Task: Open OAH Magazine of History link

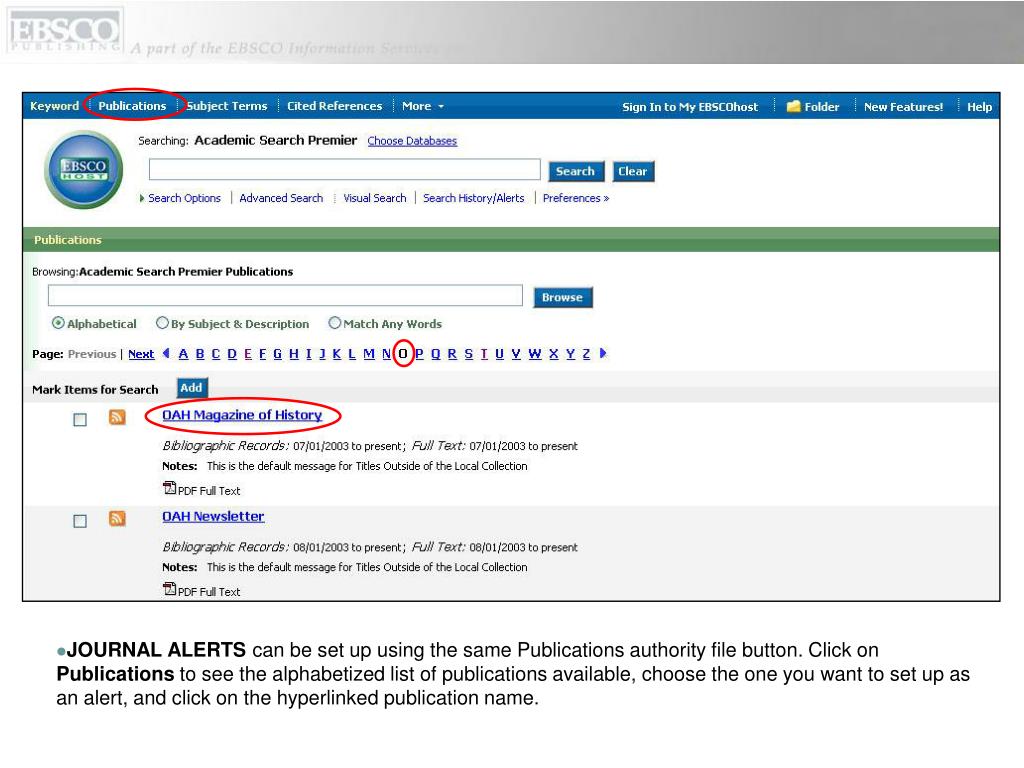Action: click(242, 415)
